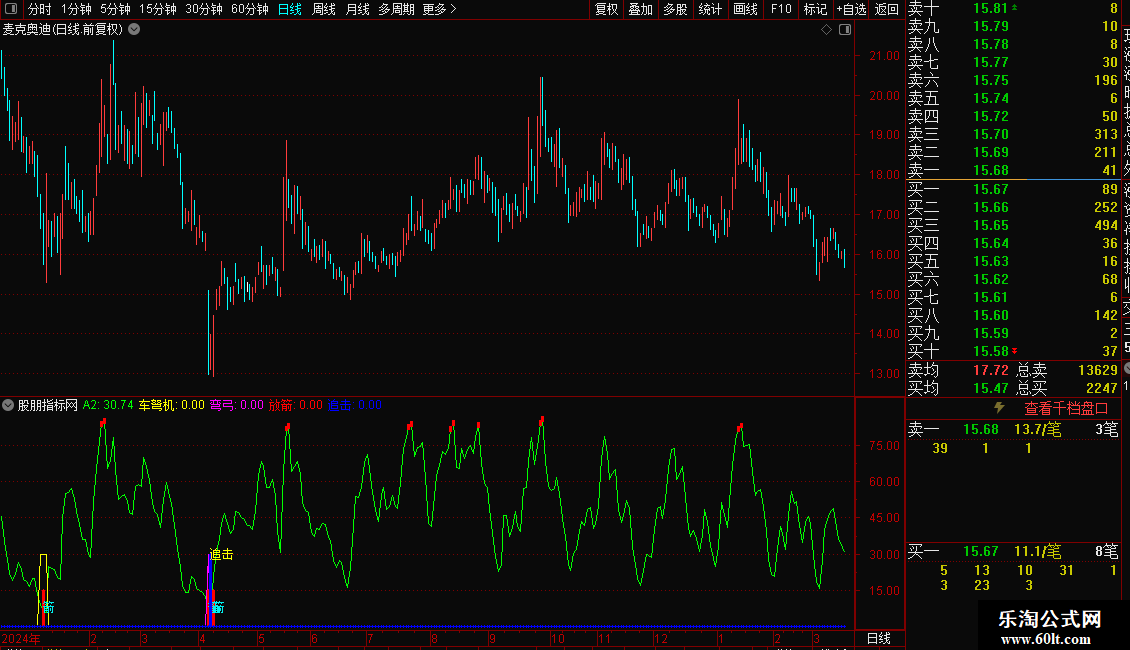This screenshot has width=1130, height=650.
Task: Expand the 更多 periods chevron
Action: click(x=440, y=9)
